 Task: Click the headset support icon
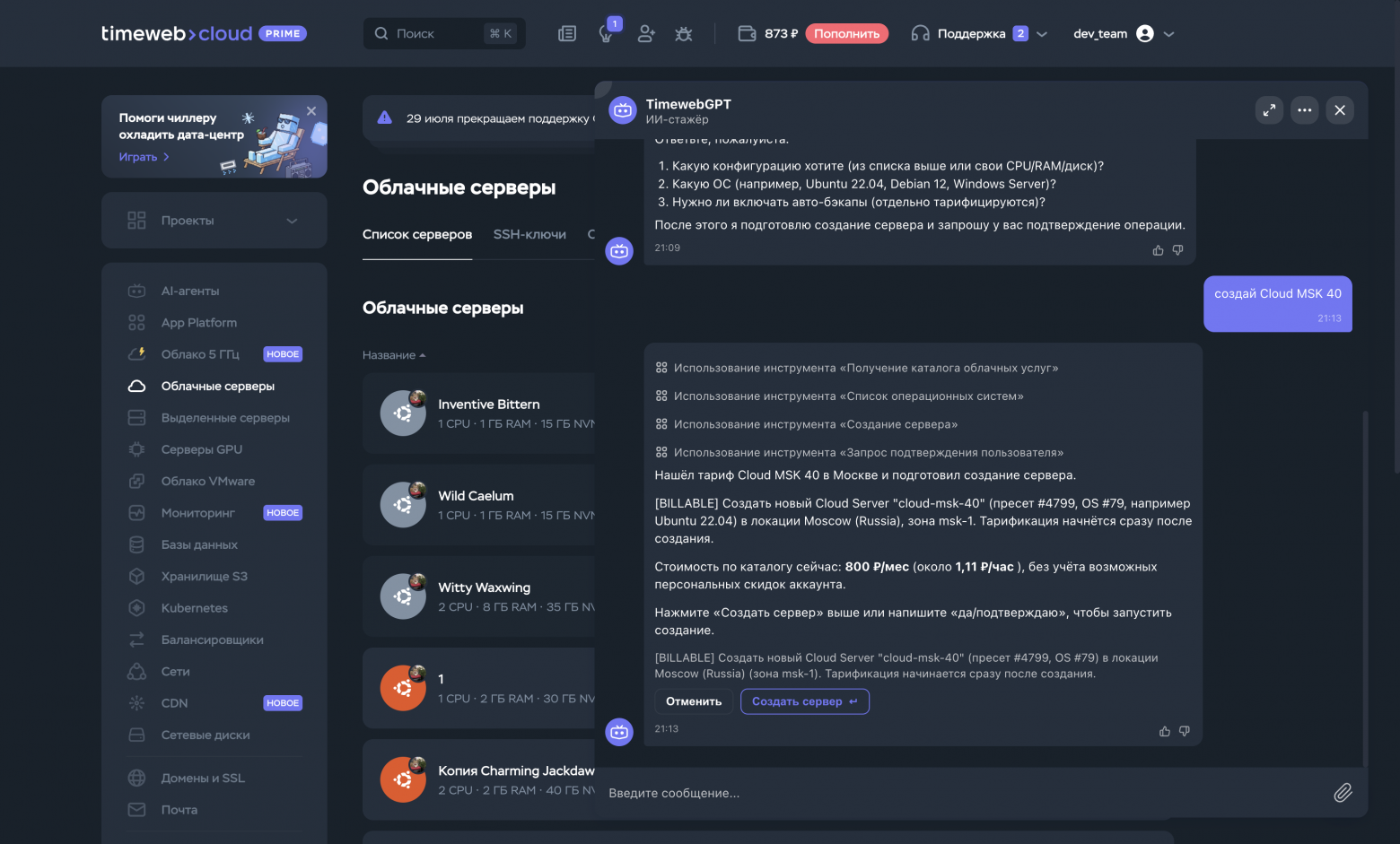pyautogui.click(x=920, y=33)
